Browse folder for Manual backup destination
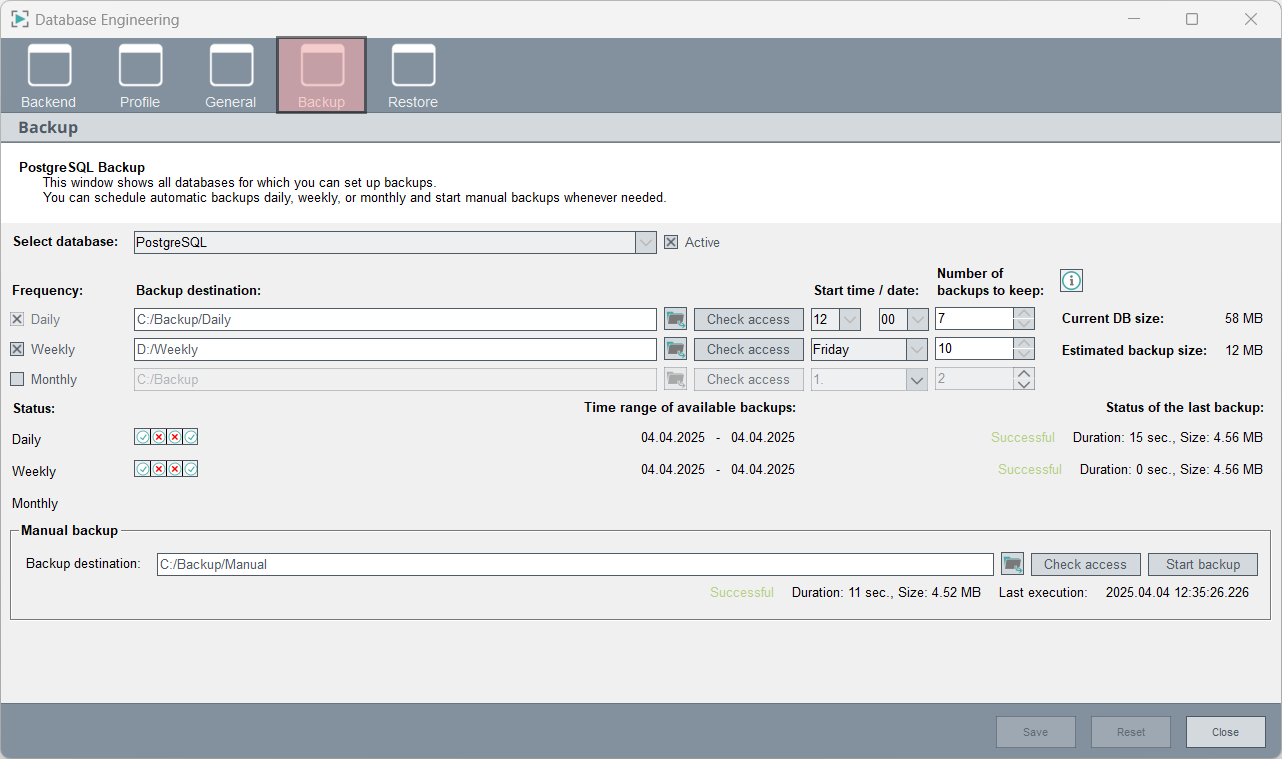This screenshot has width=1282, height=759. [1013, 564]
